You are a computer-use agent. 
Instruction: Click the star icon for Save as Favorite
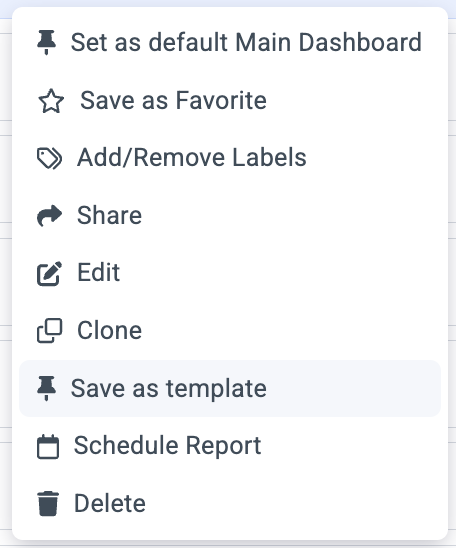(x=51, y=101)
